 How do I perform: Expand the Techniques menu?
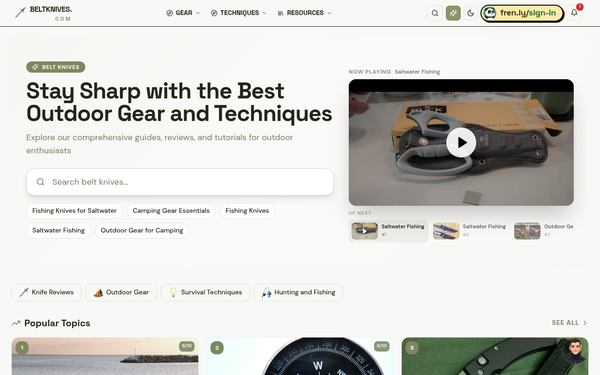tap(238, 13)
